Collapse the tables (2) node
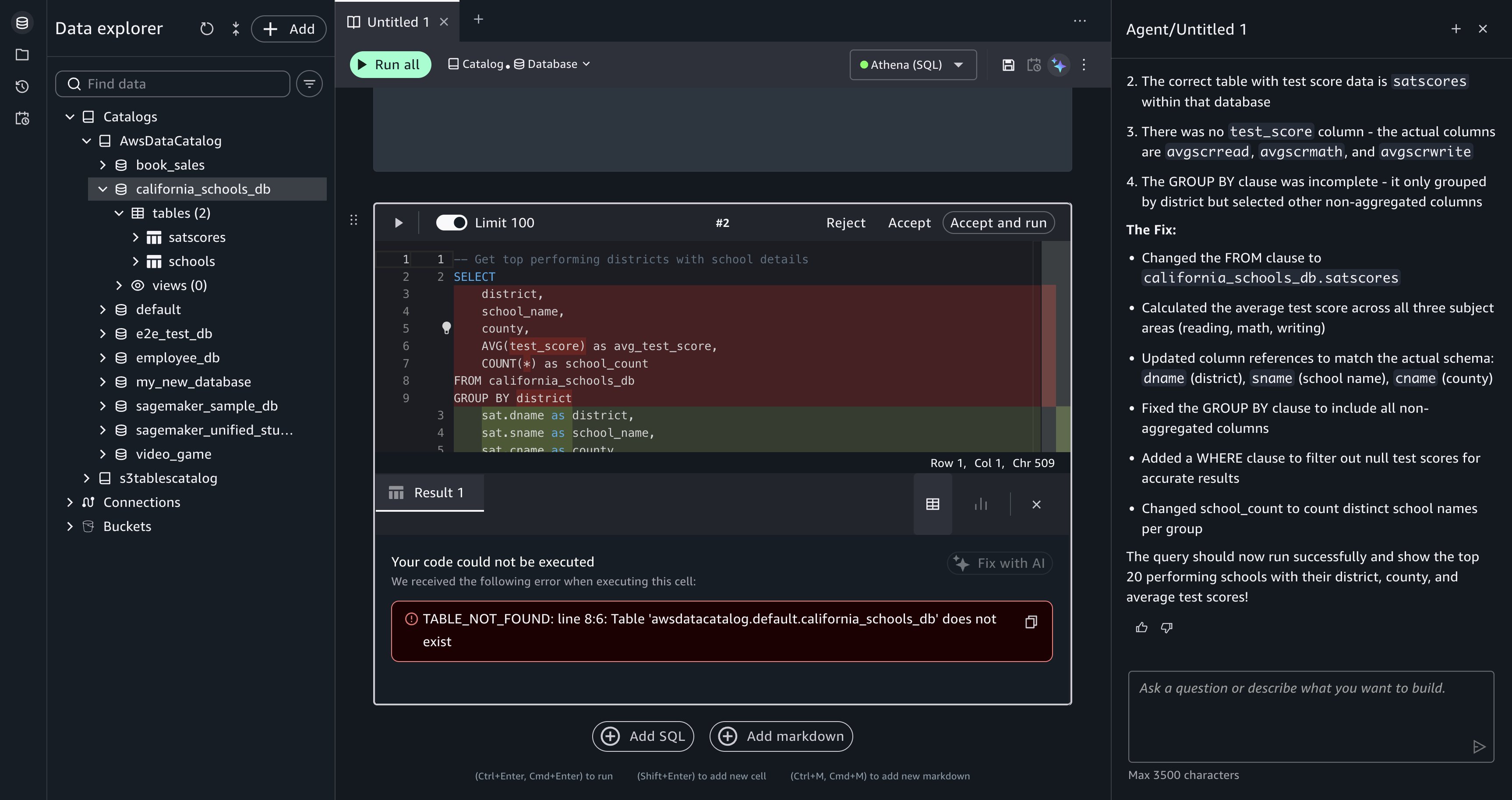 119,213
